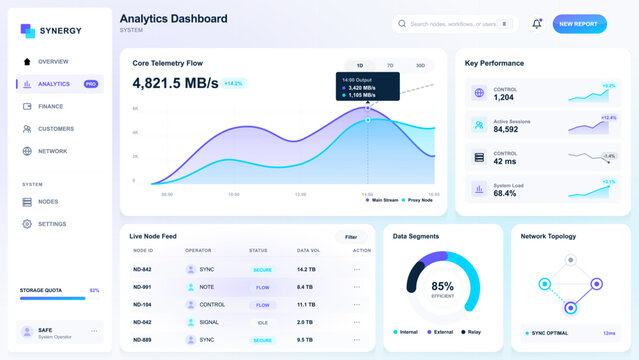The image size is (639, 360).
Task: Go to Customers in sidebar
Action: pos(60,129)
